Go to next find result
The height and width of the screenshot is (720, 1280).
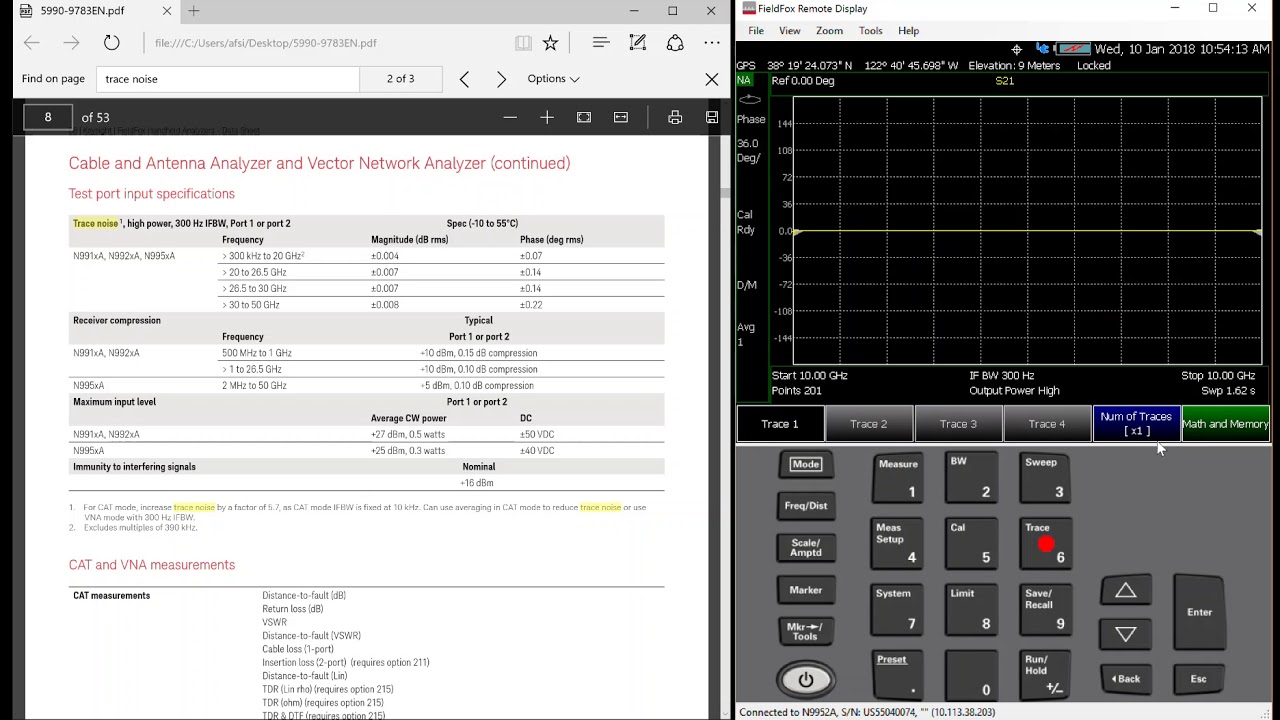[x=501, y=79]
